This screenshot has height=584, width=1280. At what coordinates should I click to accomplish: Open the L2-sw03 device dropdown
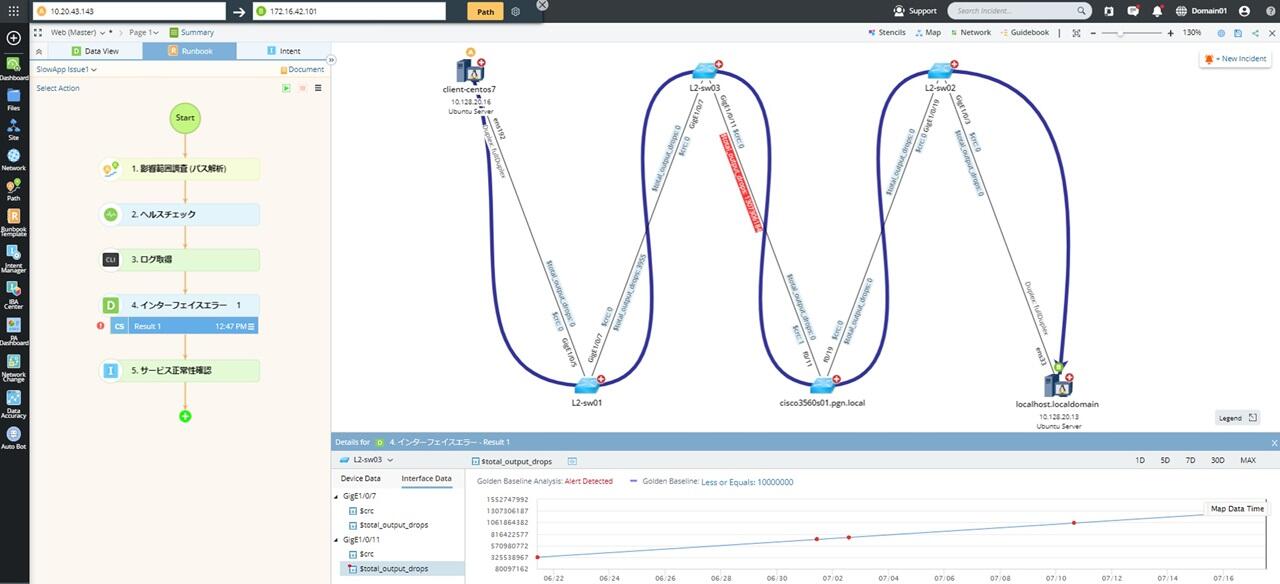point(367,460)
